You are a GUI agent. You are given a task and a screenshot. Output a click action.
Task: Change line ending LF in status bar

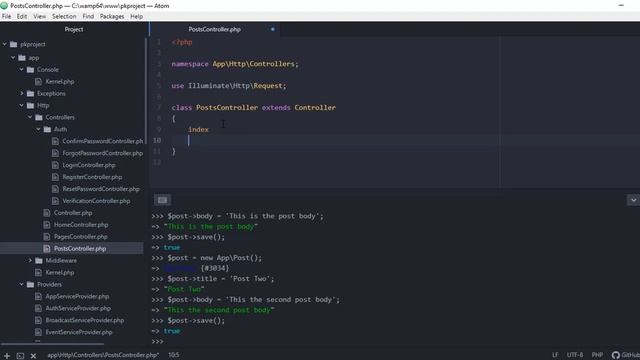click(x=555, y=355)
